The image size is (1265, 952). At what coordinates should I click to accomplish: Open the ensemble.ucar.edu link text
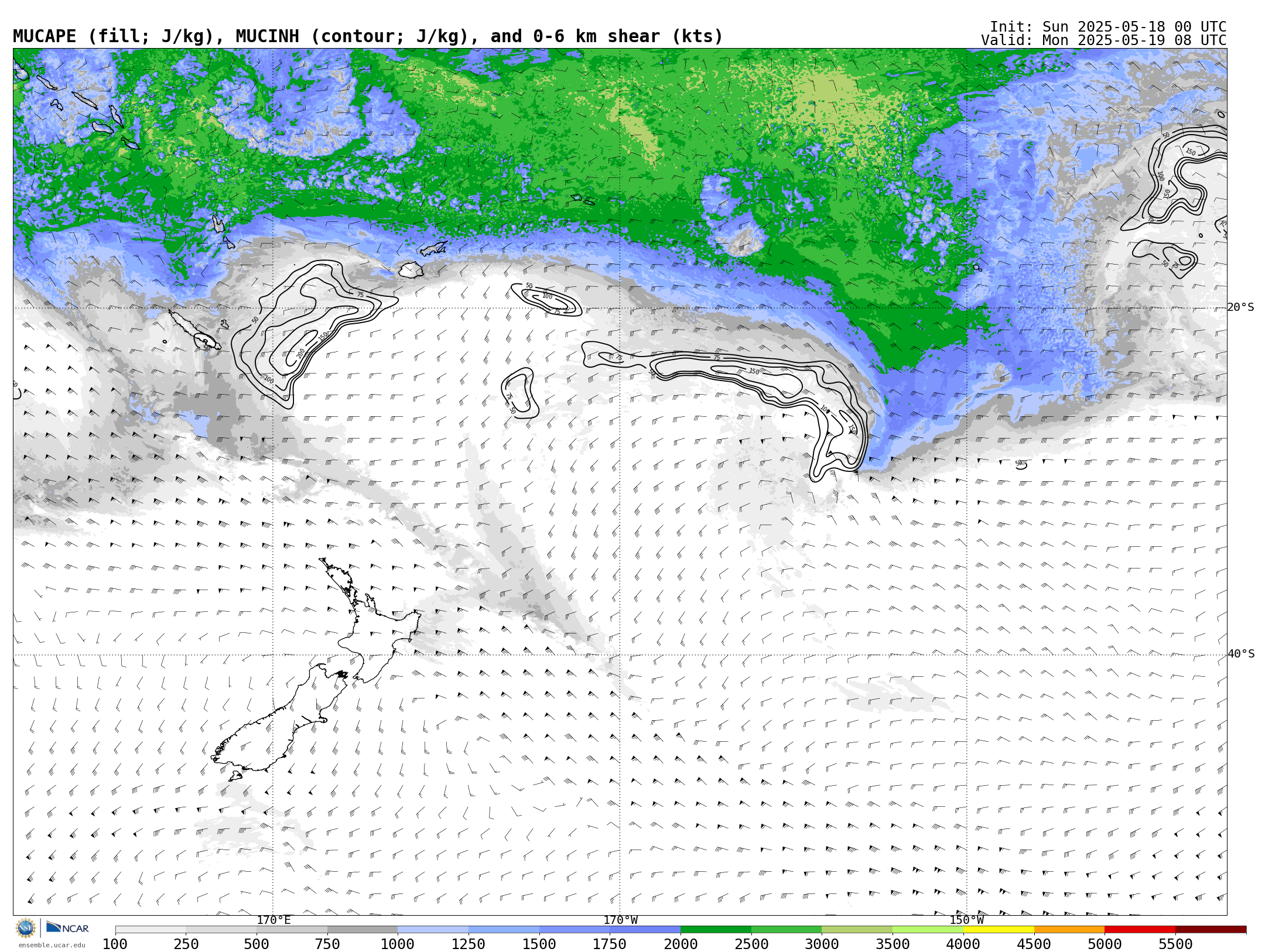(52, 945)
